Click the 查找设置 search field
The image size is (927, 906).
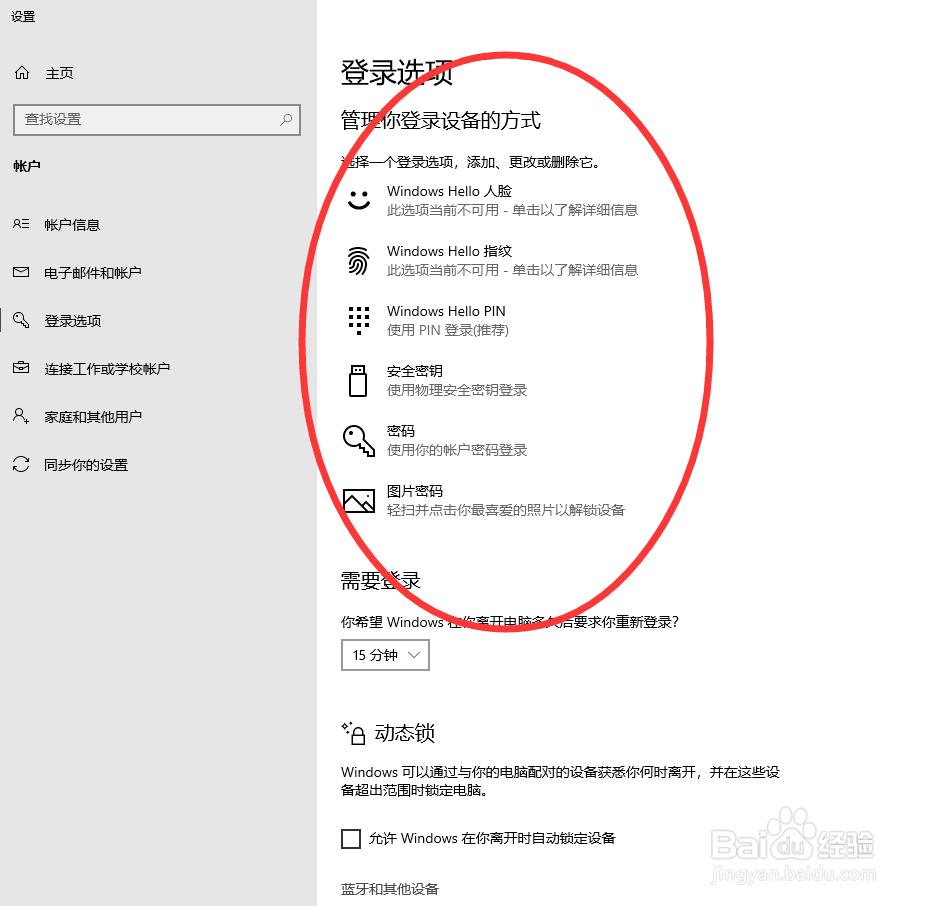pyautogui.click(x=157, y=119)
